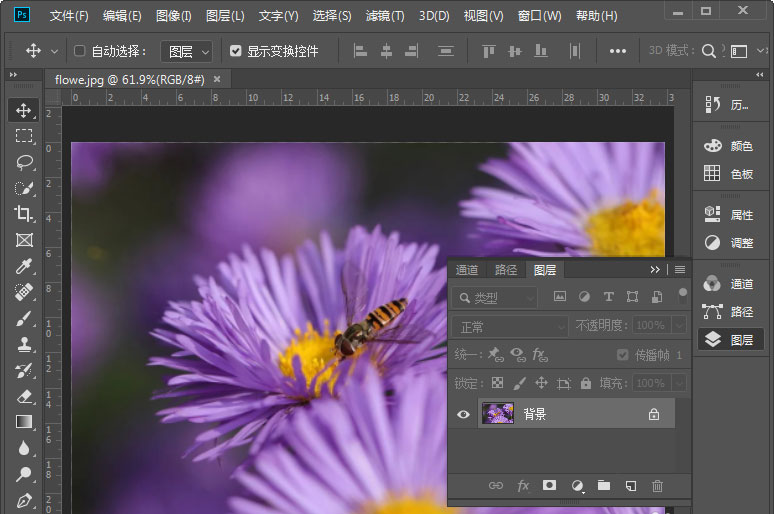Collapse right panel dock double-arrow

tap(760, 75)
